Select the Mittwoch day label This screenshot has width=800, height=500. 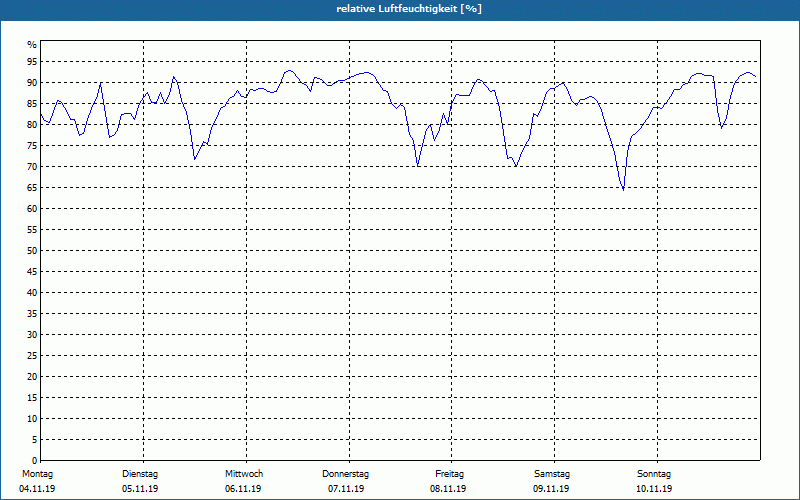point(244,474)
